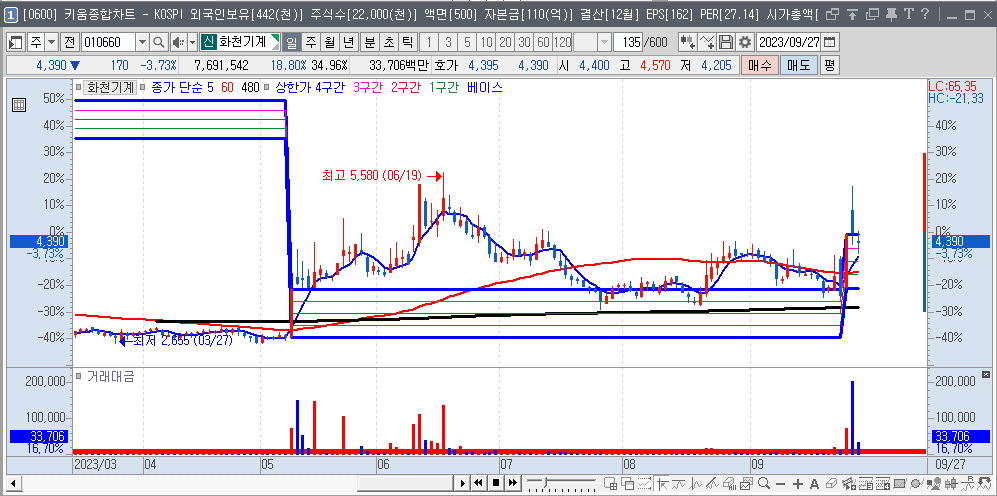Open the speaker icon dropdown arrow
This screenshot has height=496, width=997.
[x=193, y=43]
